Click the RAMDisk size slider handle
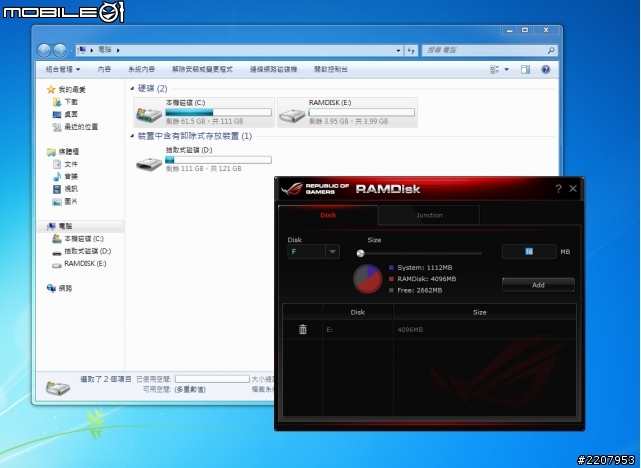641x468 pixels. [360, 253]
